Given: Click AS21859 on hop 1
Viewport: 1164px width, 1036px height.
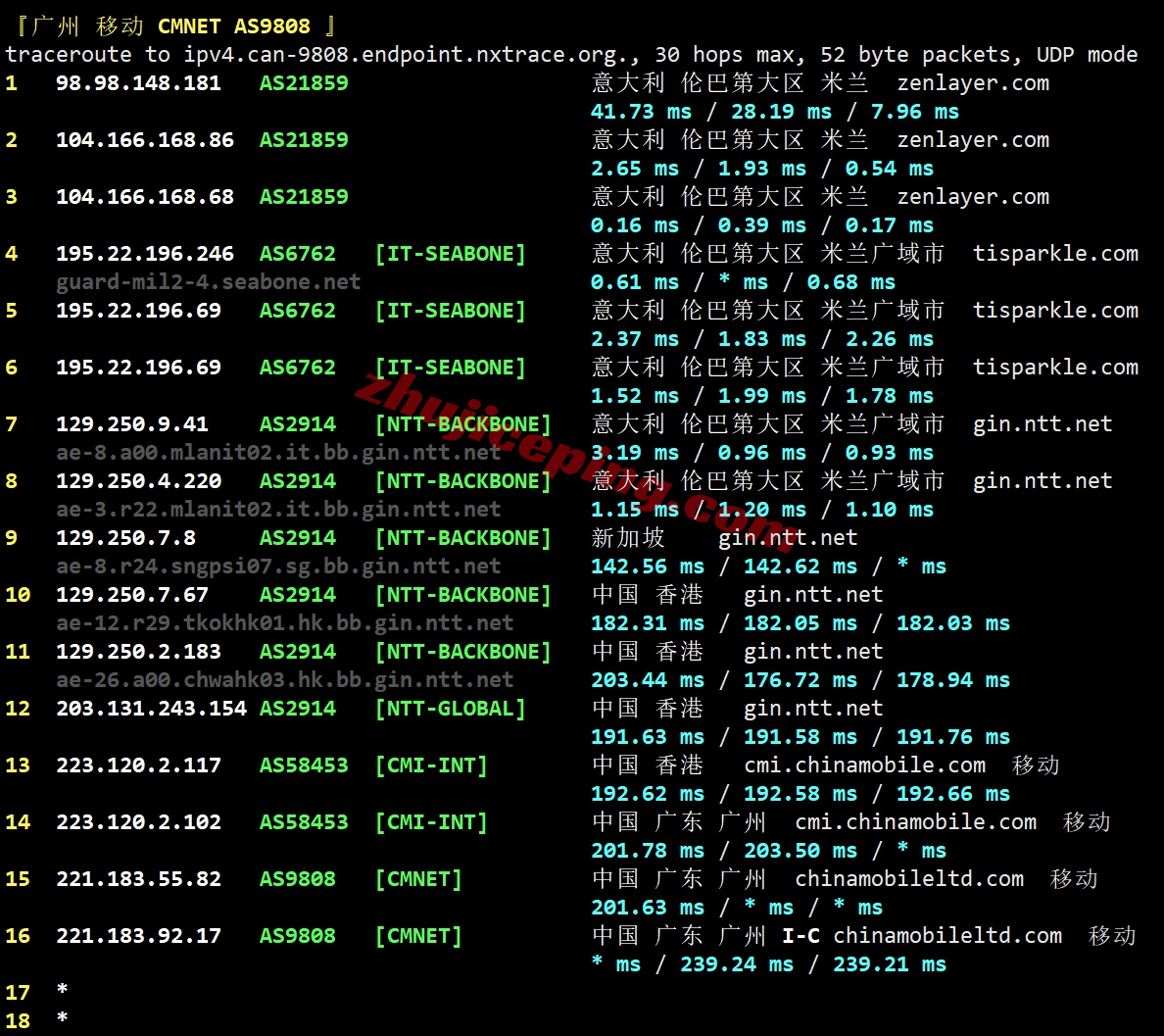Looking at the screenshot, I should click(x=304, y=83).
